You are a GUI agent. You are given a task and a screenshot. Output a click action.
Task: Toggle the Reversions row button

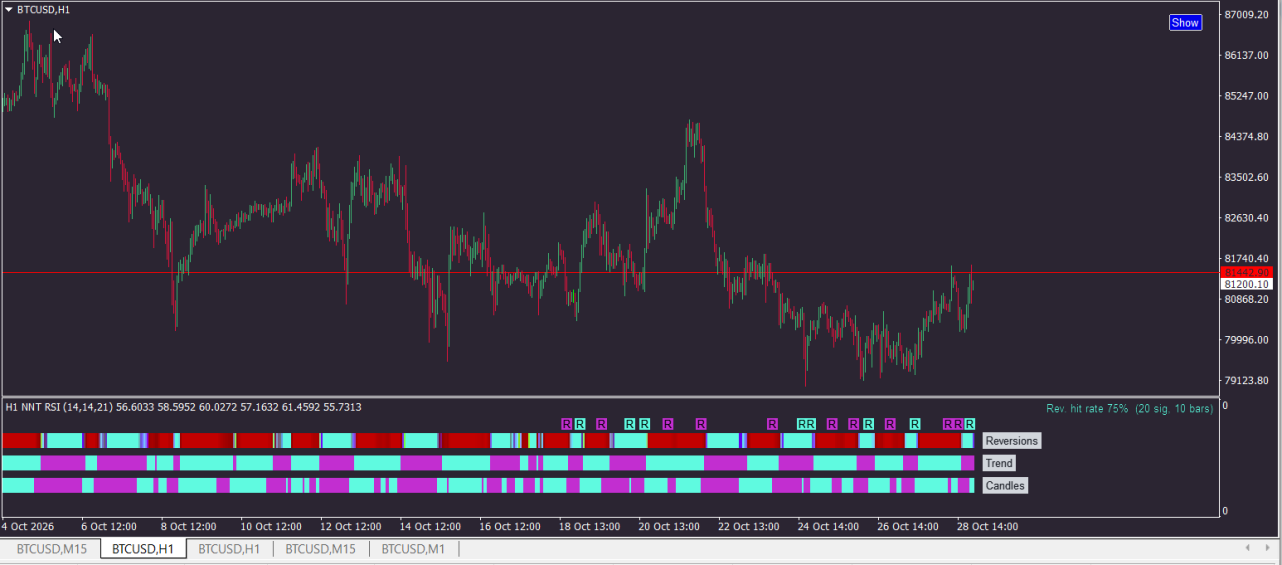coord(1012,441)
